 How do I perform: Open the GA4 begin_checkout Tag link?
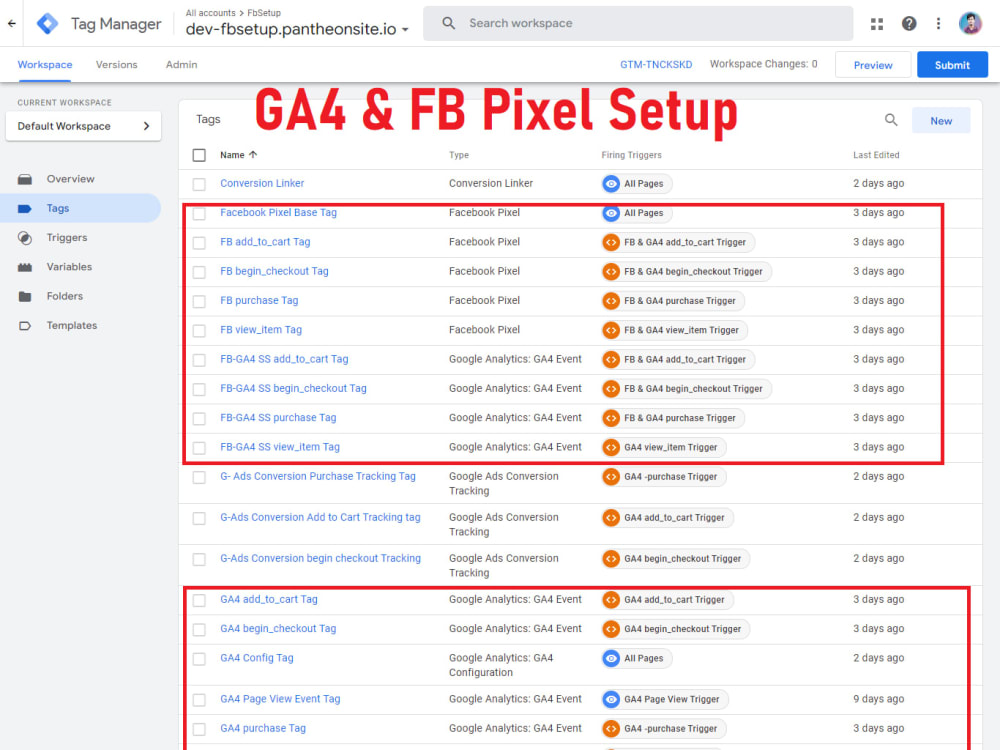[x=278, y=629]
